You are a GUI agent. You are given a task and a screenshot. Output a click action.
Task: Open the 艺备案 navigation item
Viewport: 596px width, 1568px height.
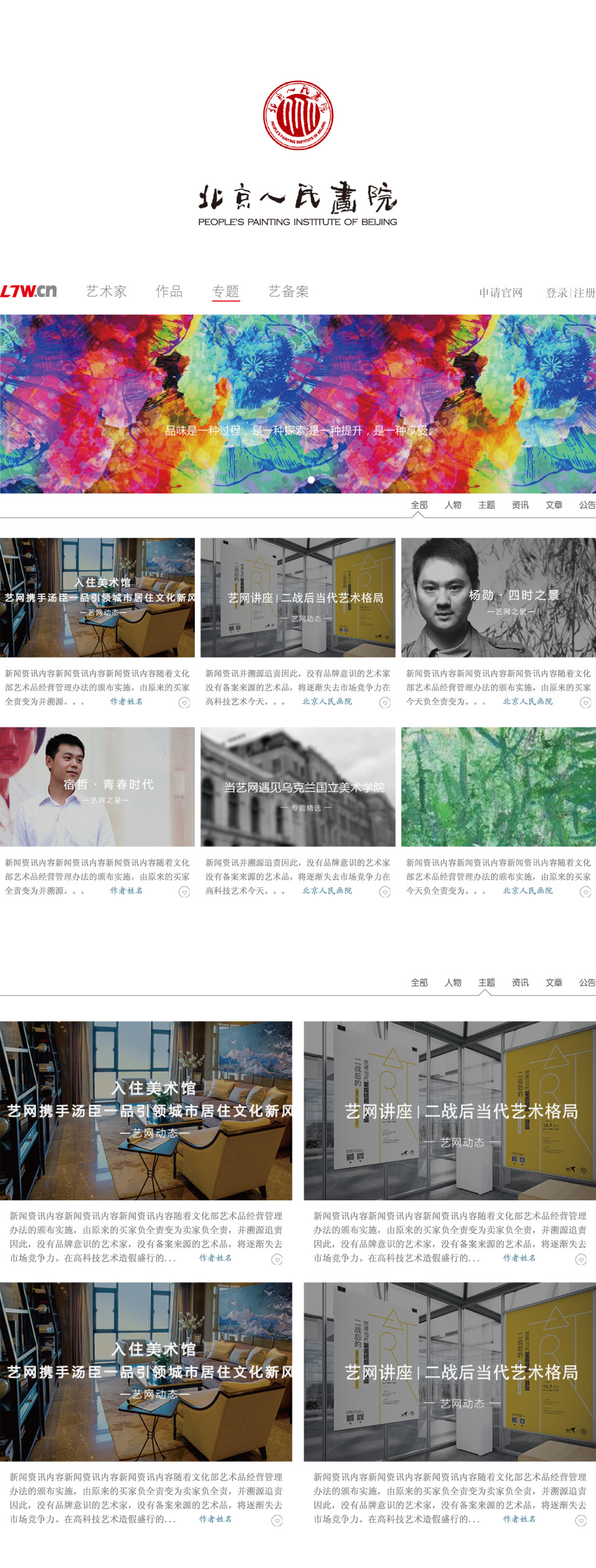288,291
